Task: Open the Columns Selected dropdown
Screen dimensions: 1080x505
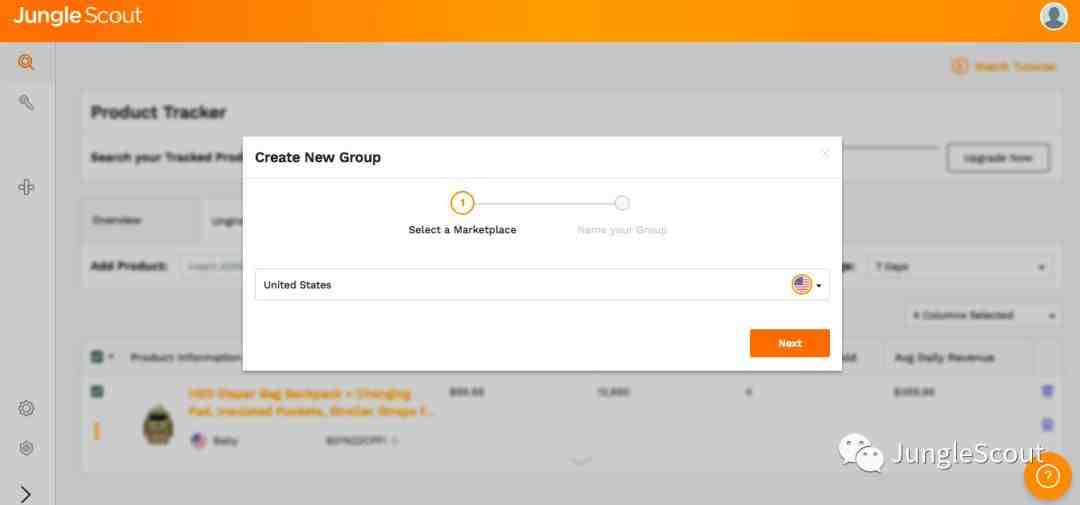Action: pos(983,316)
